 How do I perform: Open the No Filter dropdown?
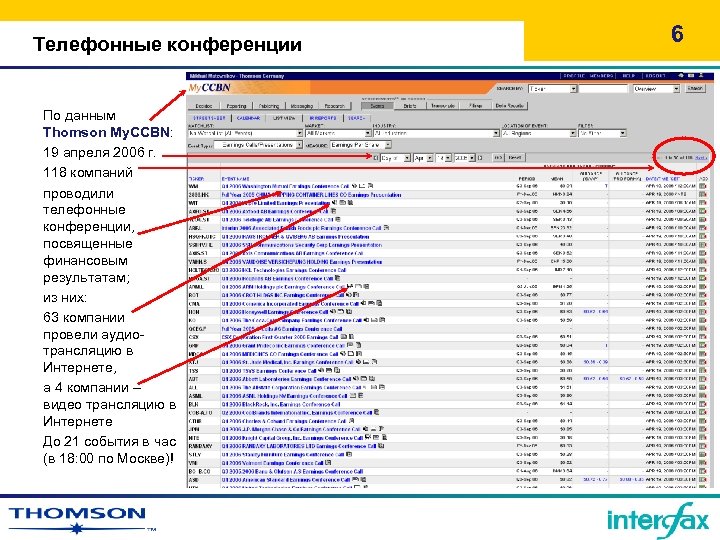(x=602, y=133)
